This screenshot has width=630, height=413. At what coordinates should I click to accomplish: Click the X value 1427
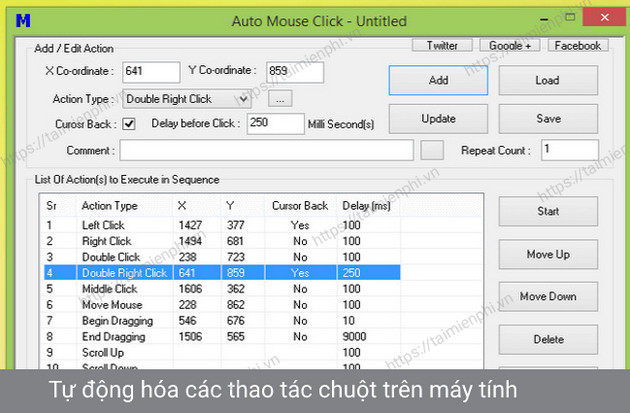point(190,225)
